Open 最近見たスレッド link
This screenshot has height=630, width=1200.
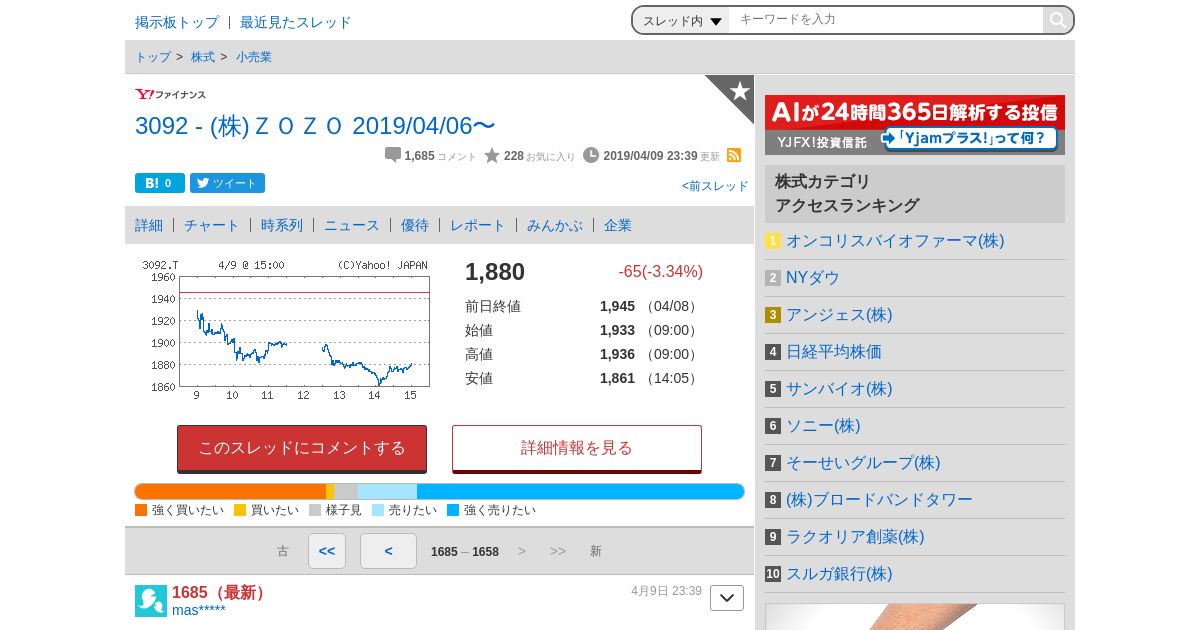tap(296, 22)
